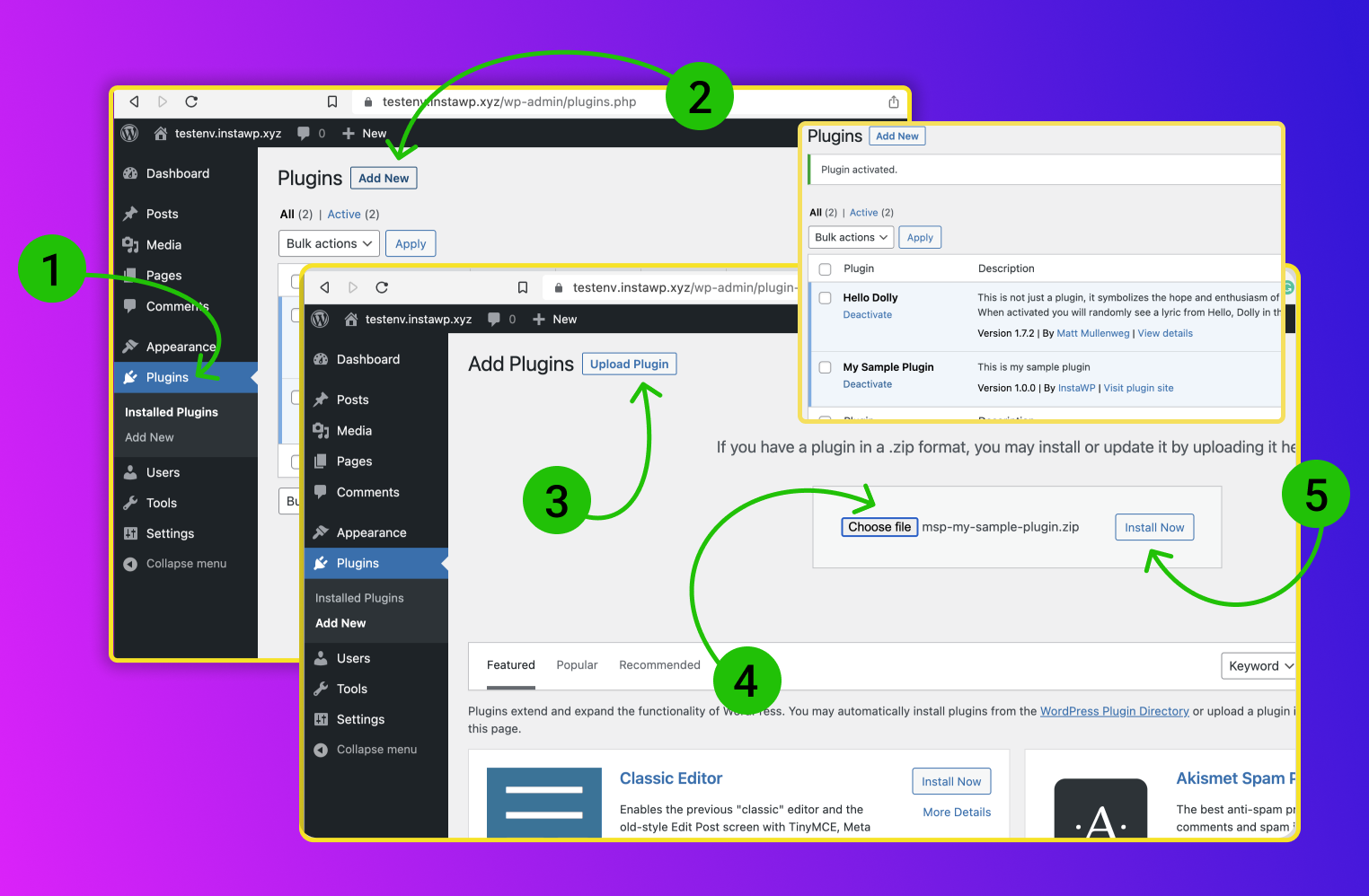The image size is (1369, 896).
Task: Reload the page in the rear browser window
Action: (x=191, y=101)
